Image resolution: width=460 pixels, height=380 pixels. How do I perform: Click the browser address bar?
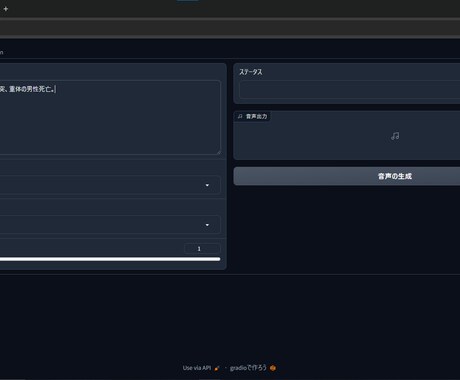tap(230, 28)
